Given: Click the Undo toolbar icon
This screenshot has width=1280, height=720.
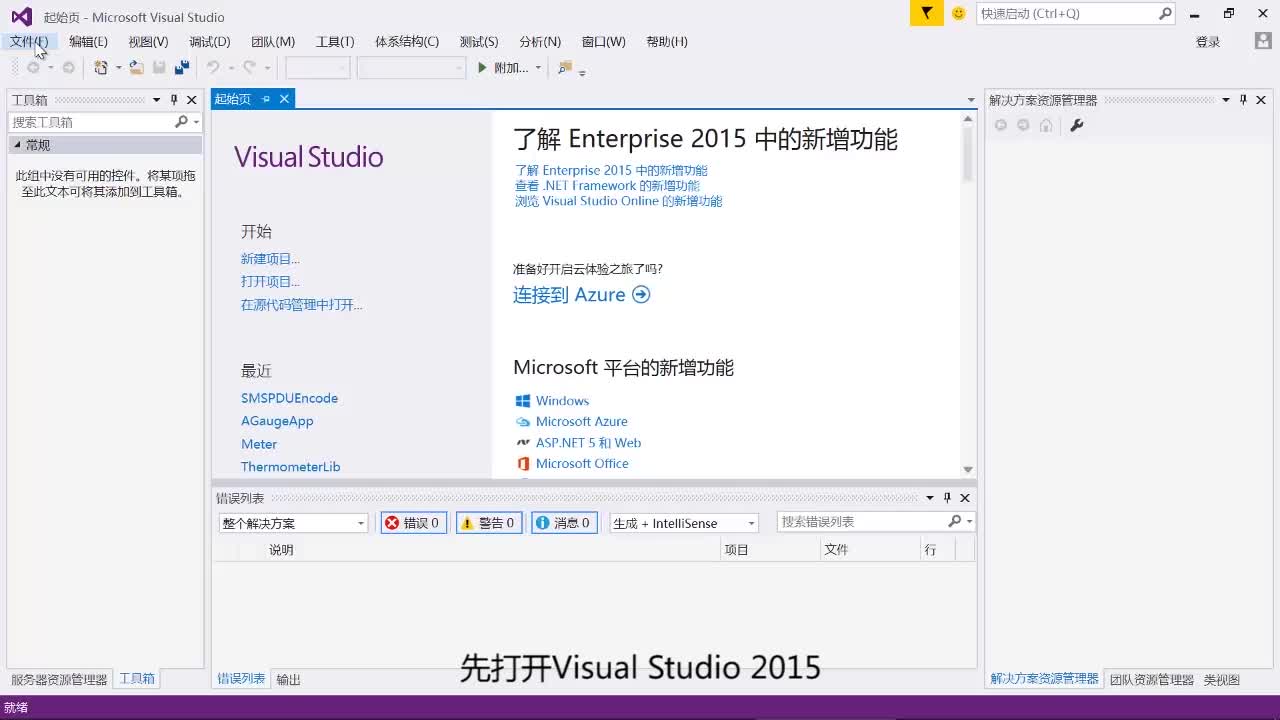Looking at the screenshot, I should coord(212,68).
